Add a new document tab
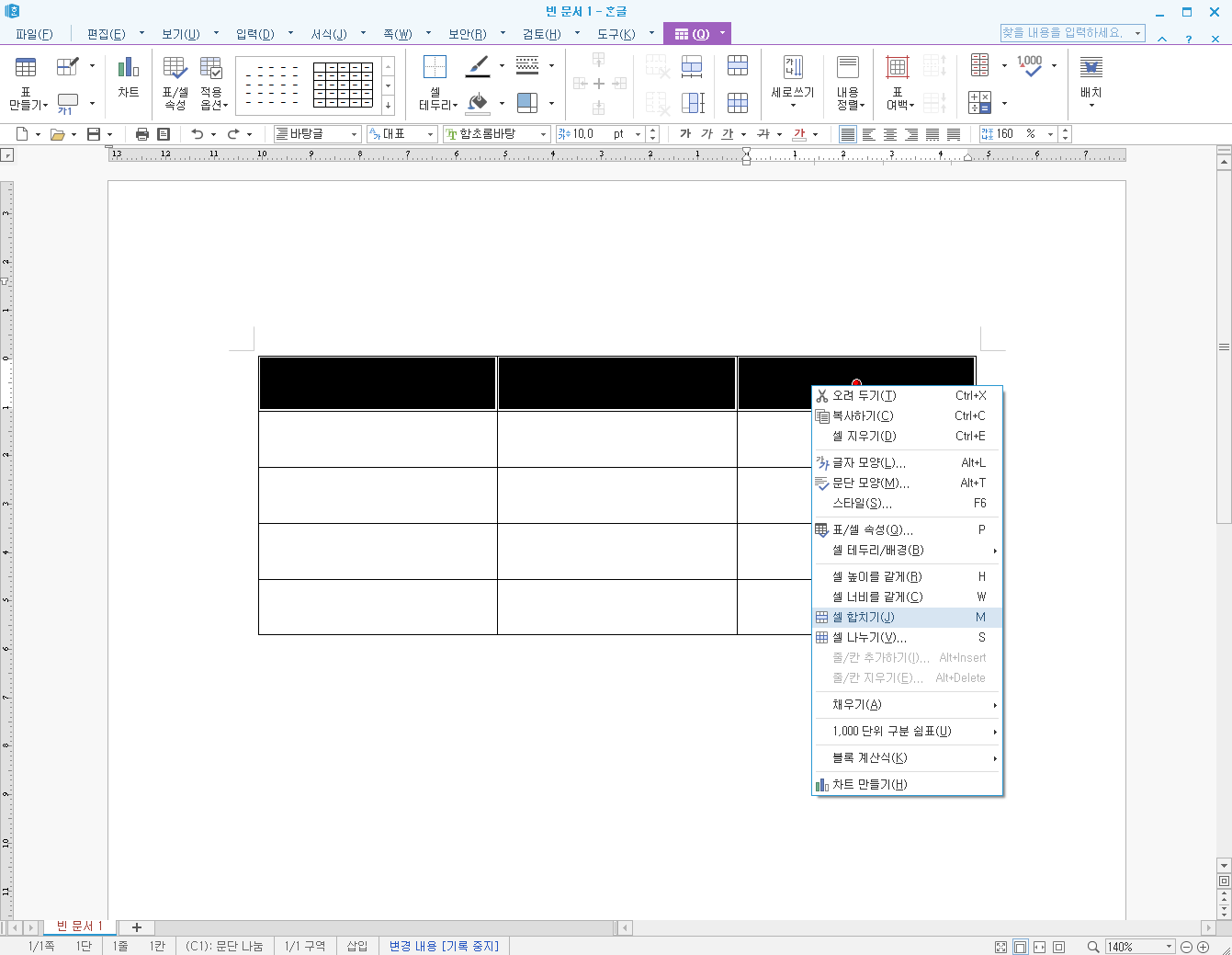Screen dimensions: 1232x955 (x=137, y=927)
